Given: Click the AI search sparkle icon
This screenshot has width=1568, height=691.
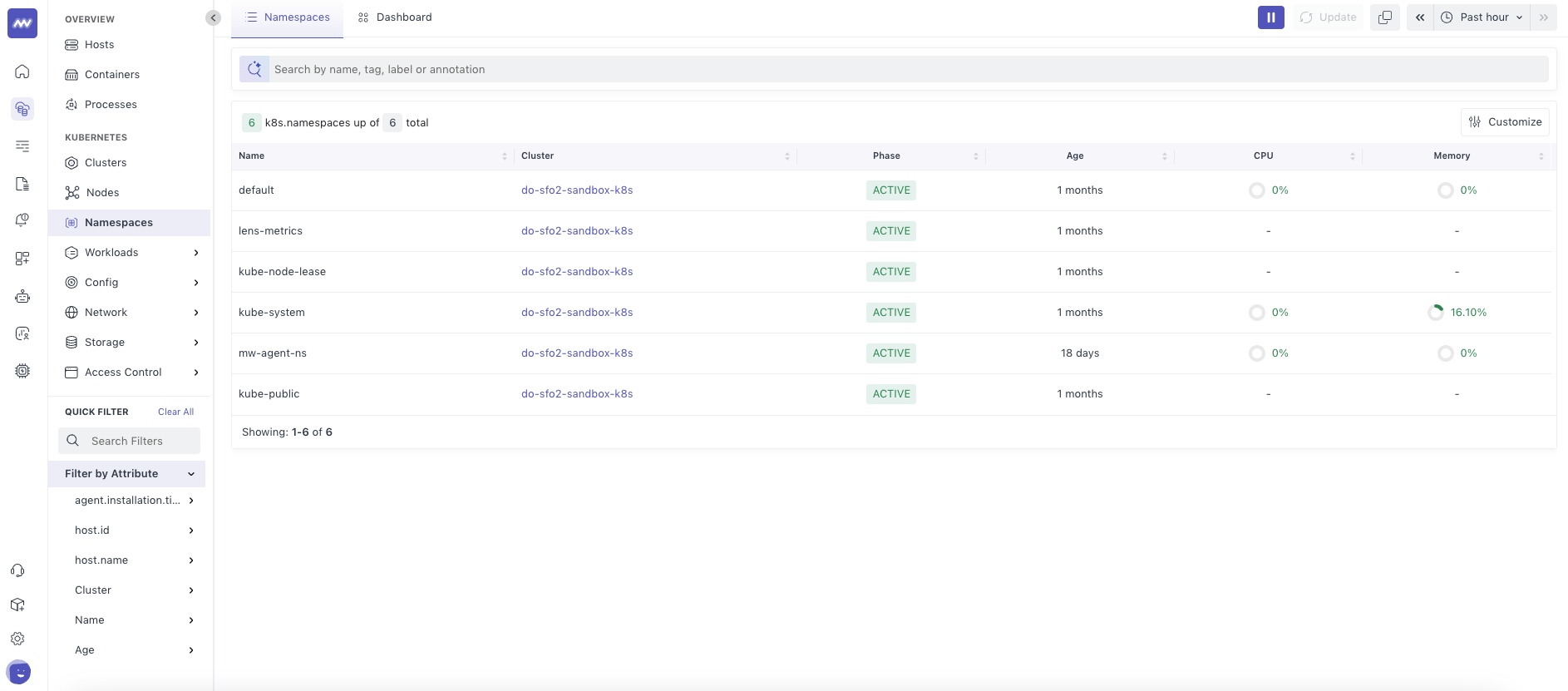Looking at the screenshot, I should pyautogui.click(x=254, y=69).
